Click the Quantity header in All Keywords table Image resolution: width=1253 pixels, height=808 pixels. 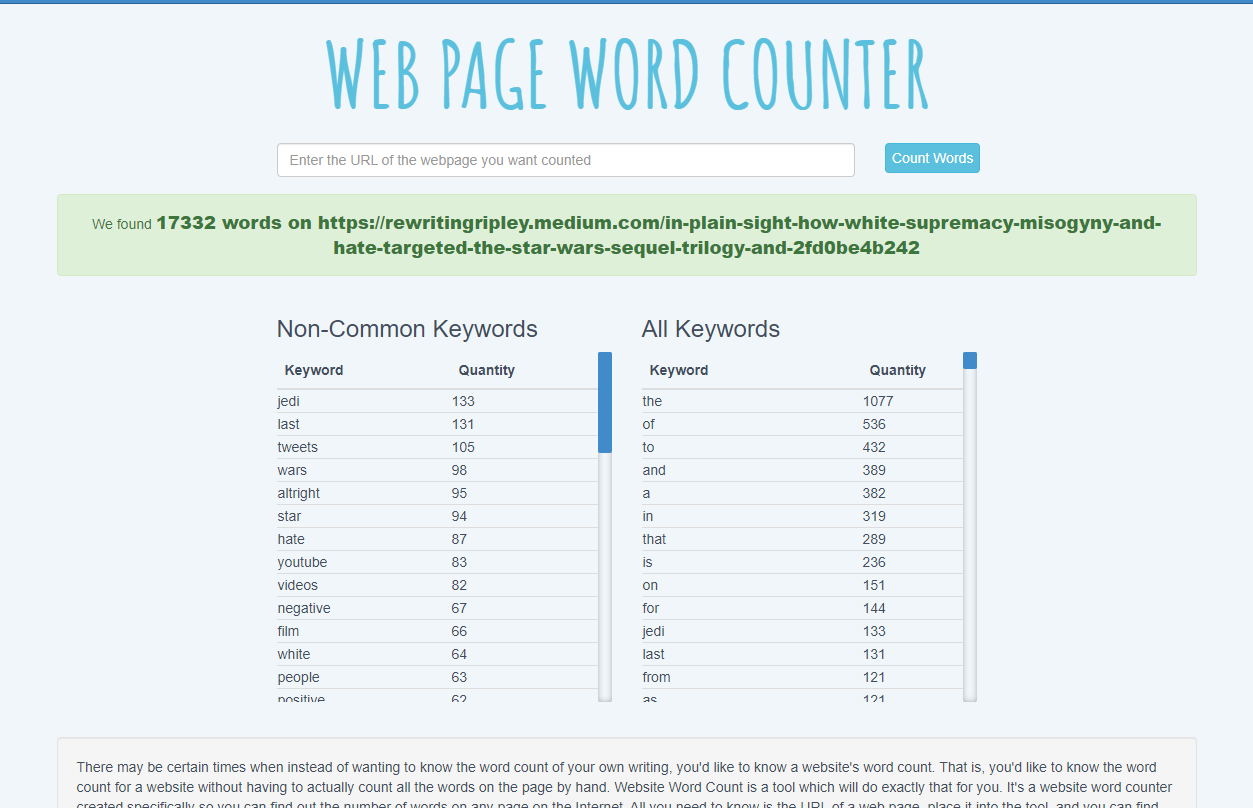click(x=898, y=370)
